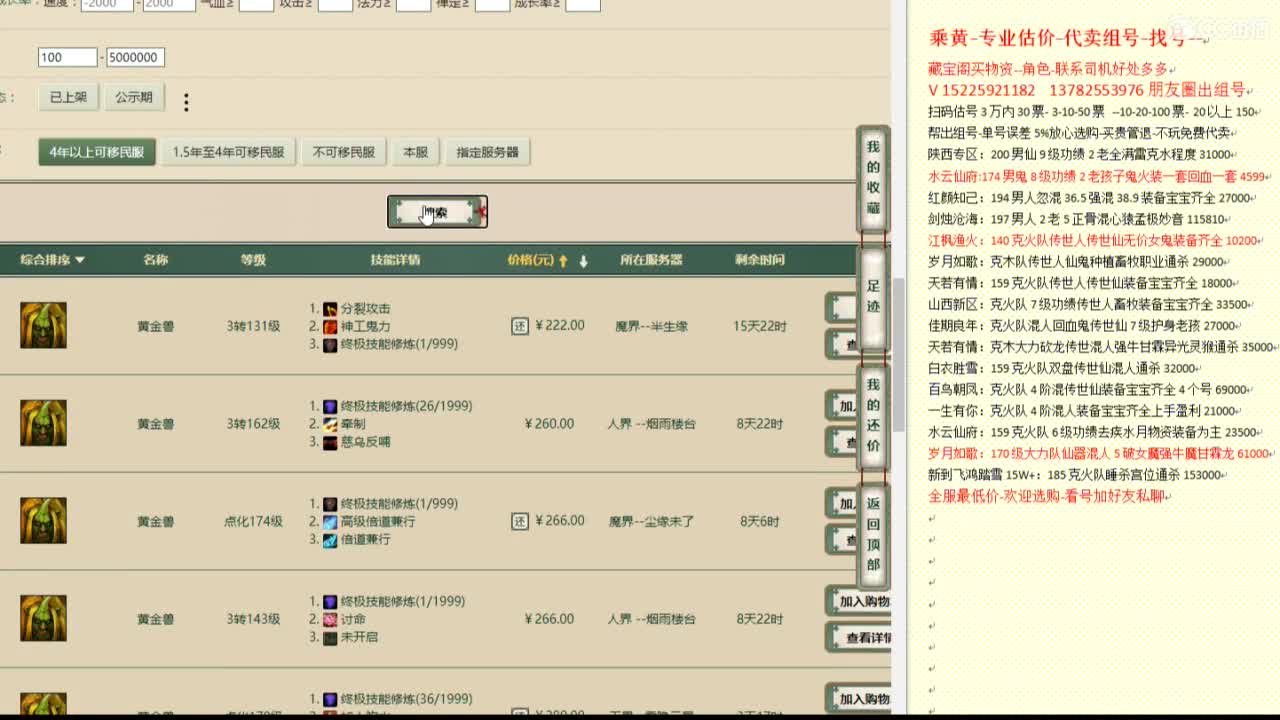Expand the 综合排序 sort dropdown
1280x720 pixels.
[x=53, y=260]
